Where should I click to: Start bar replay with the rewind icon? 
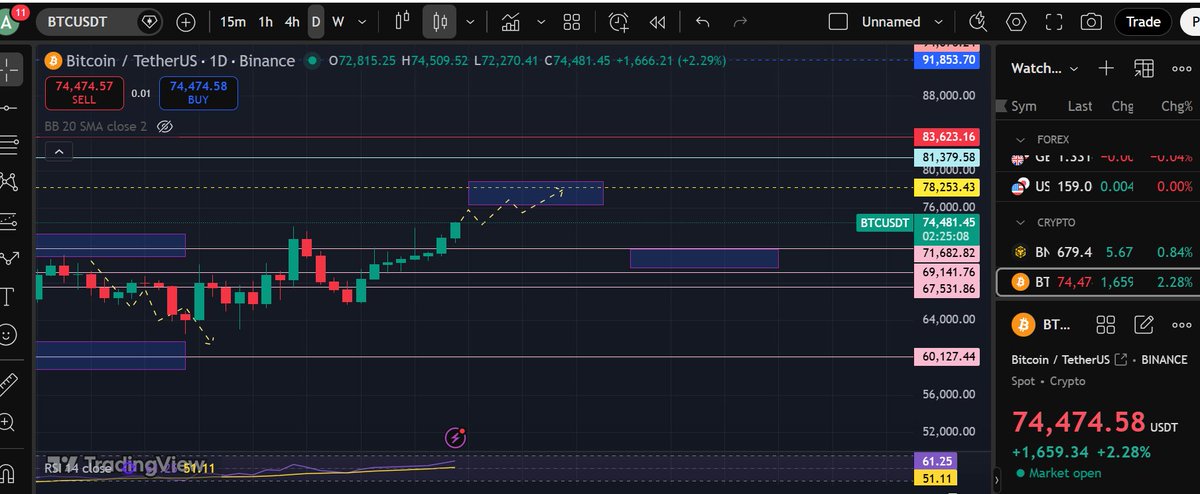tap(657, 21)
